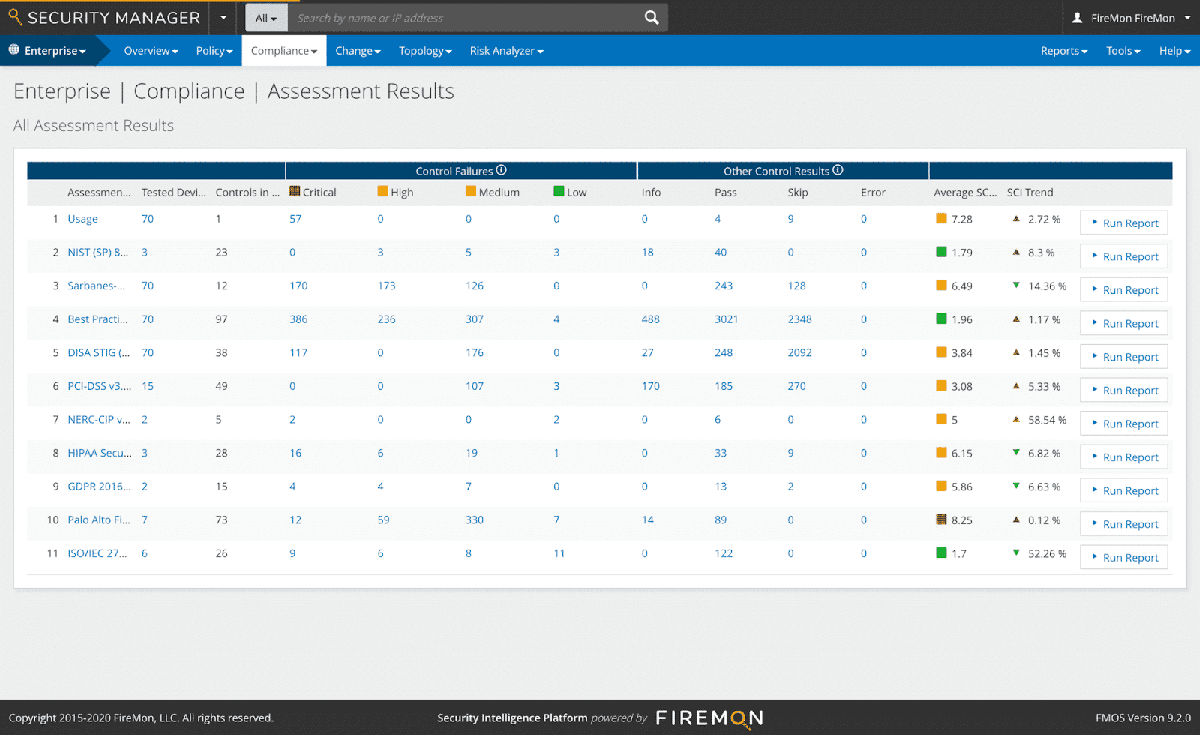This screenshot has width=1200, height=735.
Task: Click the Enterprise globe icon
Action: (x=13, y=48)
